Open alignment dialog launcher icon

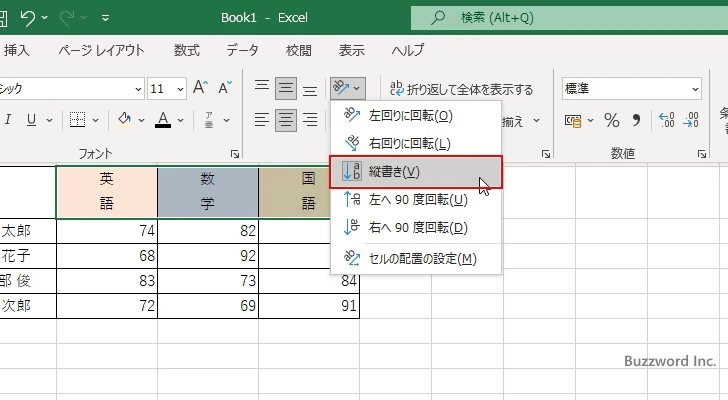pyautogui.click(x=546, y=154)
